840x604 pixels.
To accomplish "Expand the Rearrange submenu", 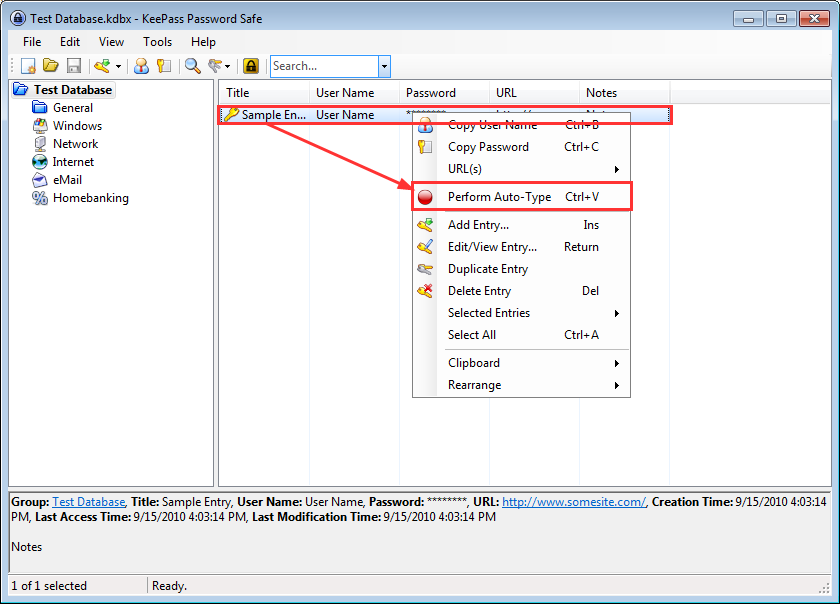I will [x=521, y=385].
